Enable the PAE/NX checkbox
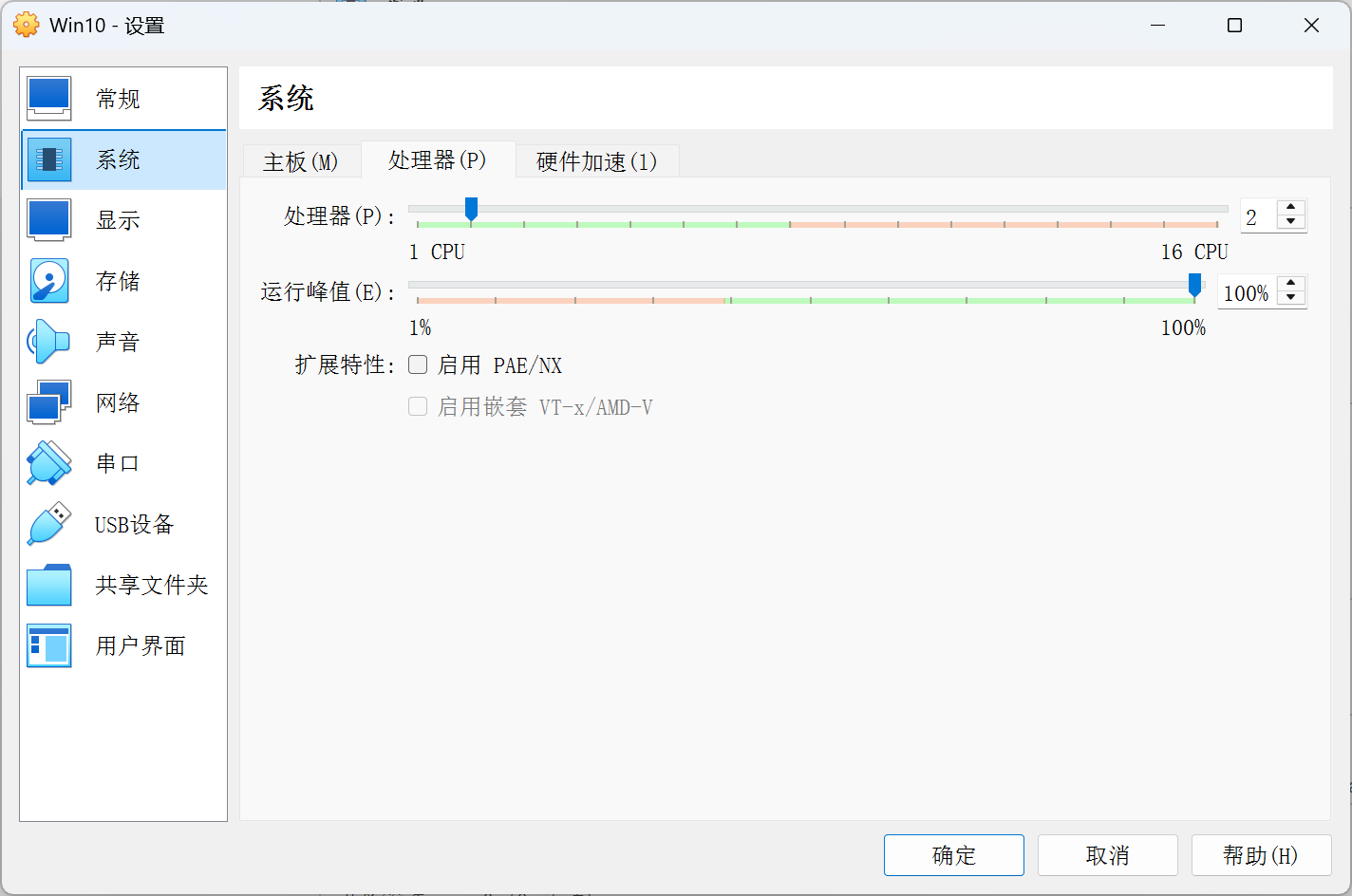Viewport: 1352px width, 896px height. 418,364
